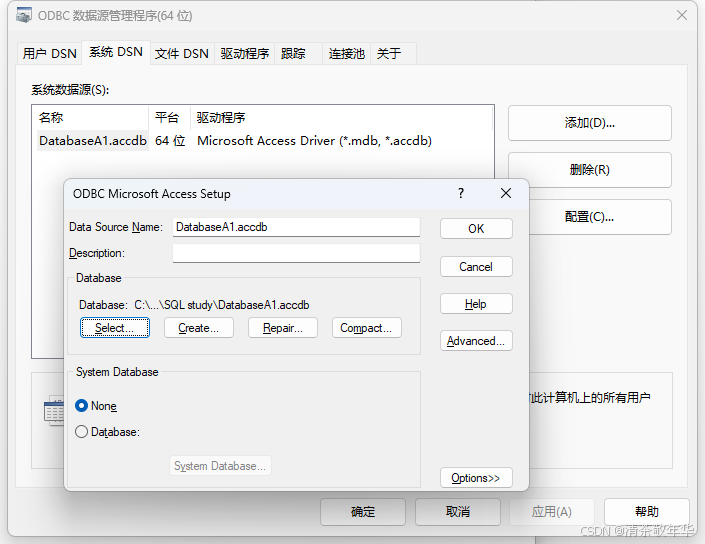The height and width of the screenshot is (544, 705).
Task: Select the None system database option
Action: point(81,406)
